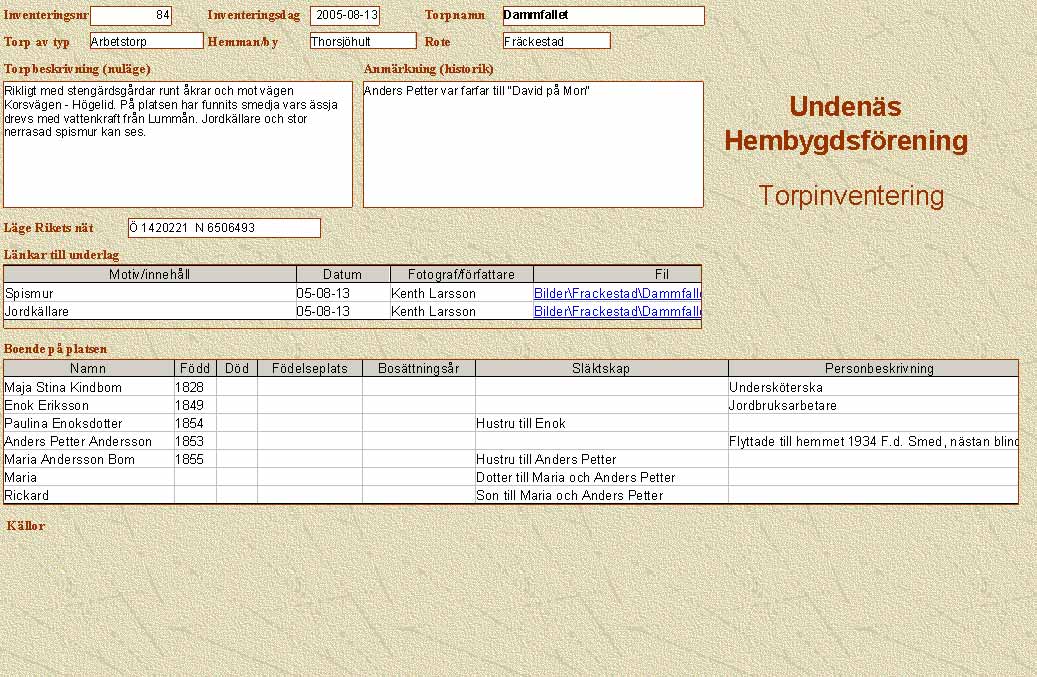Select the Inventeringsdag date field
This screenshot has width=1037, height=677.
pos(345,16)
